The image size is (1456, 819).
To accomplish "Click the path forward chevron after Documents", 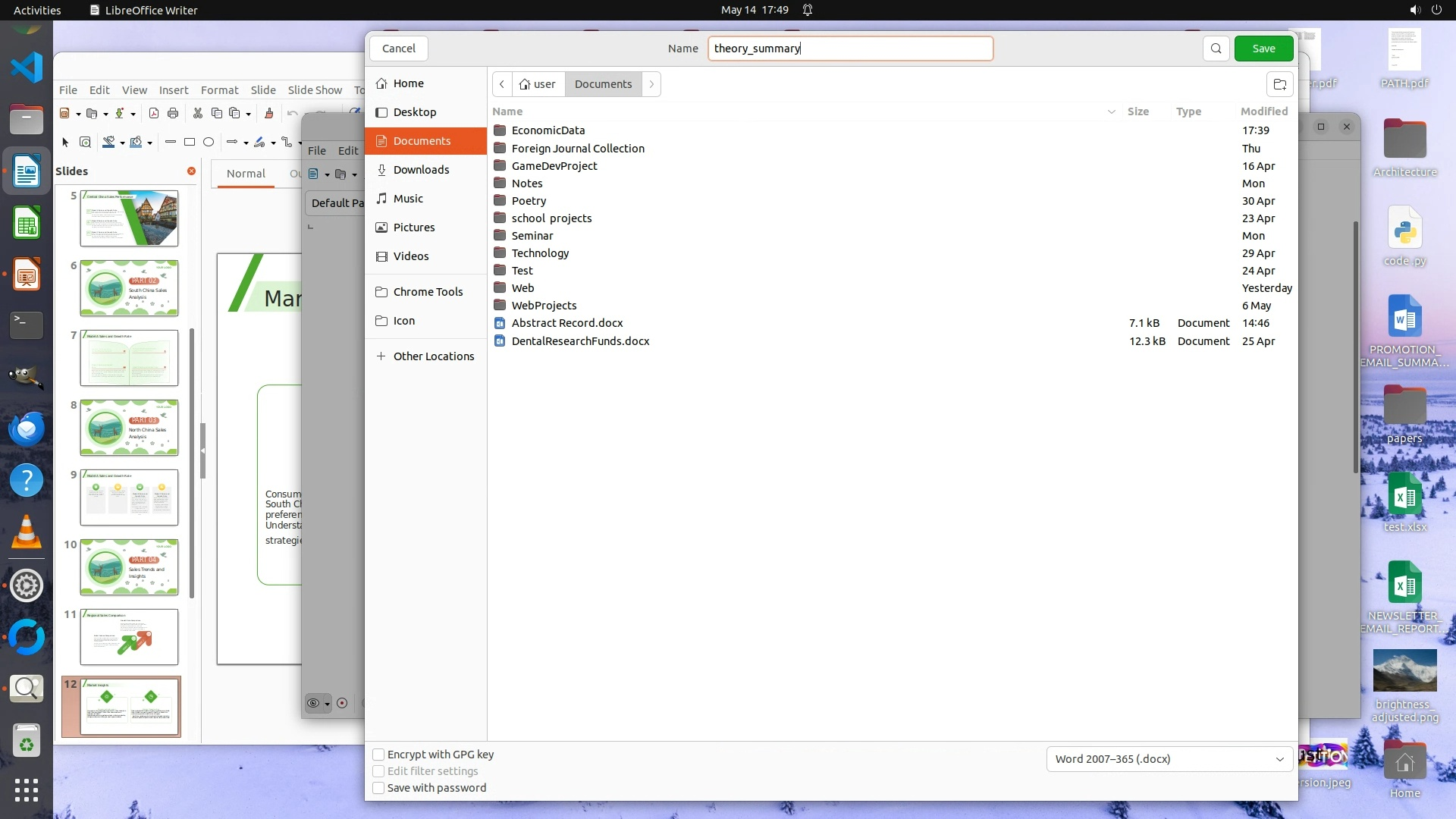I will (x=651, y=84).
